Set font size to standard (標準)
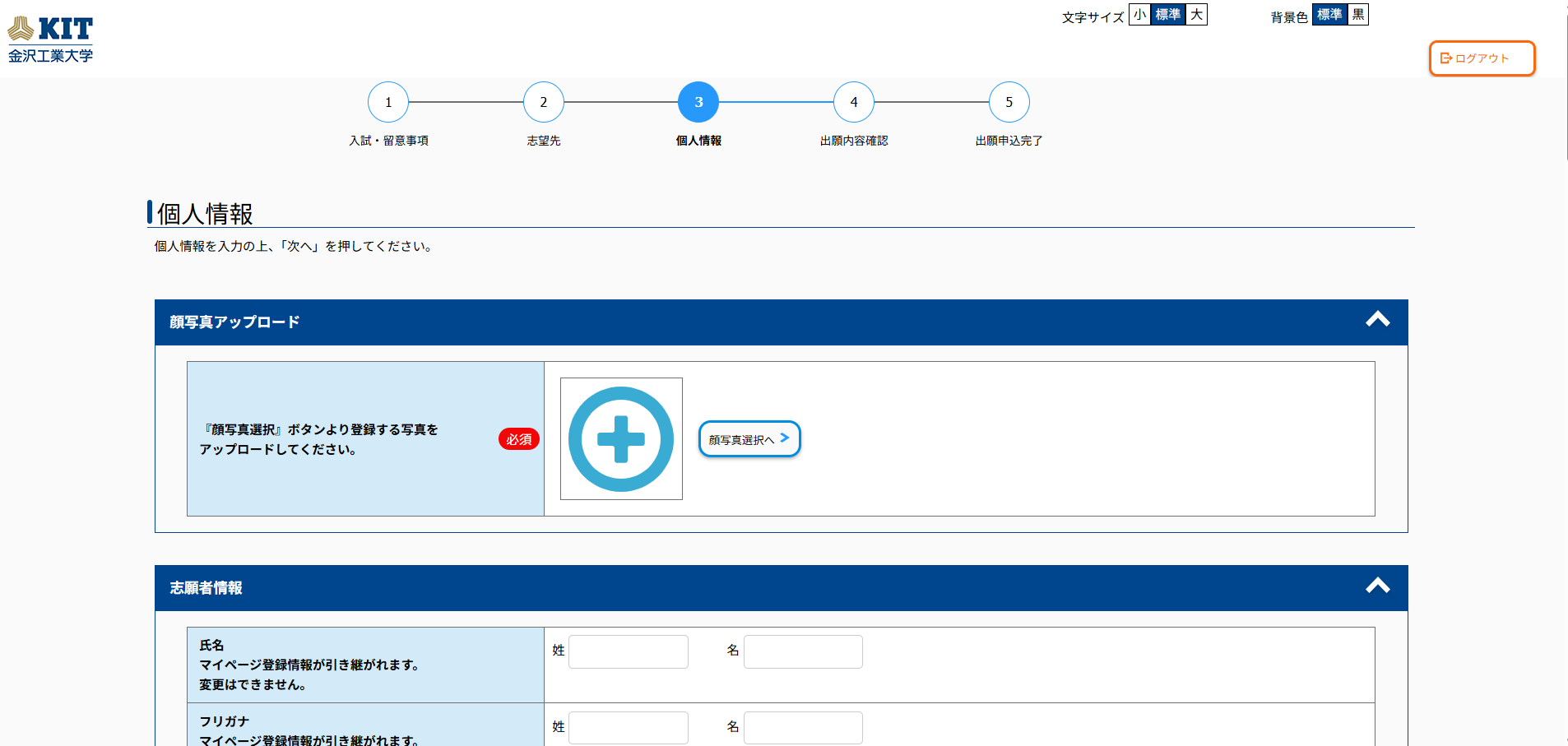 [x=1167, y=15]
